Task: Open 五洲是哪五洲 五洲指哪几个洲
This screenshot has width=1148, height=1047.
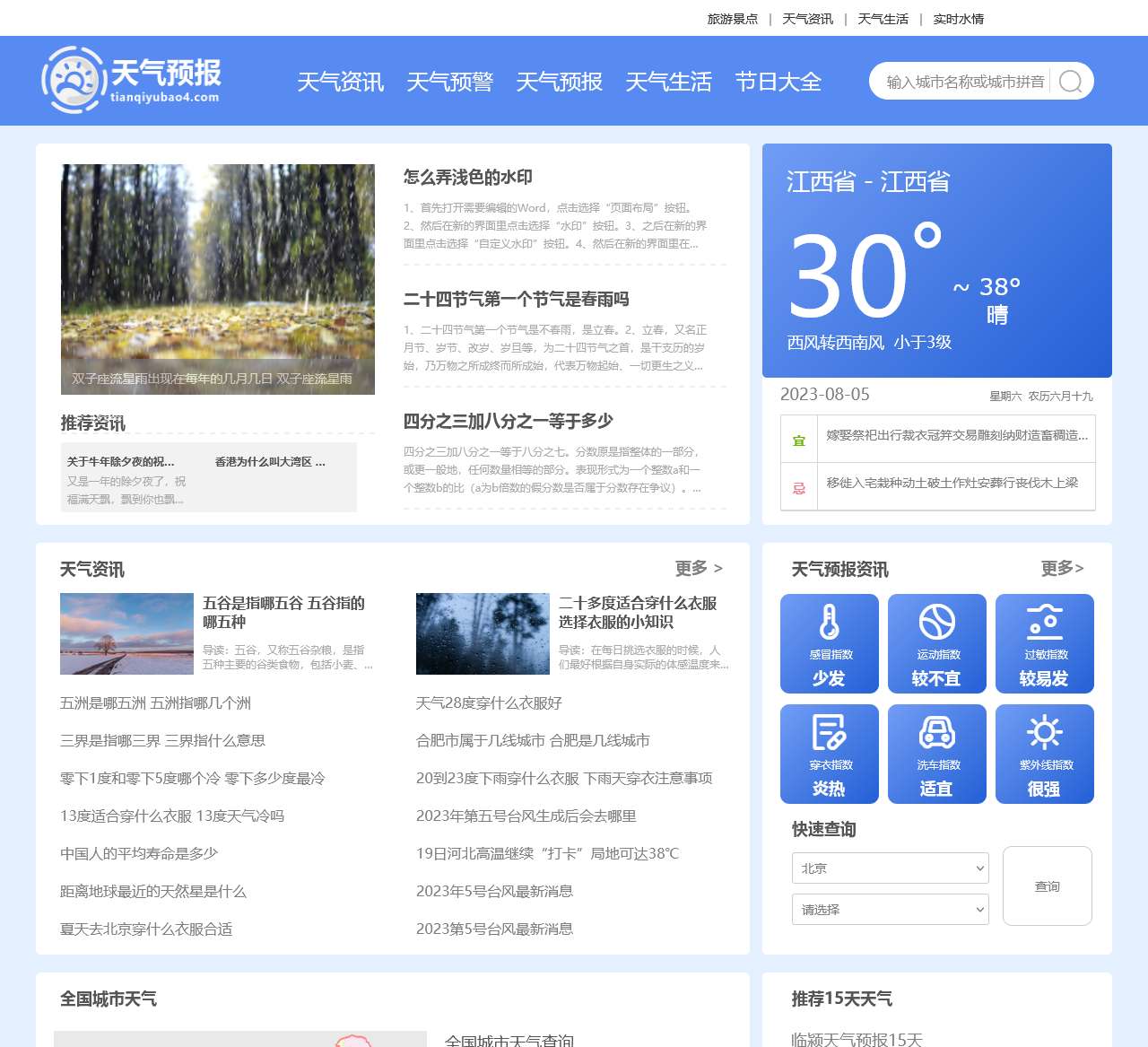Action: tap(156, 702)
